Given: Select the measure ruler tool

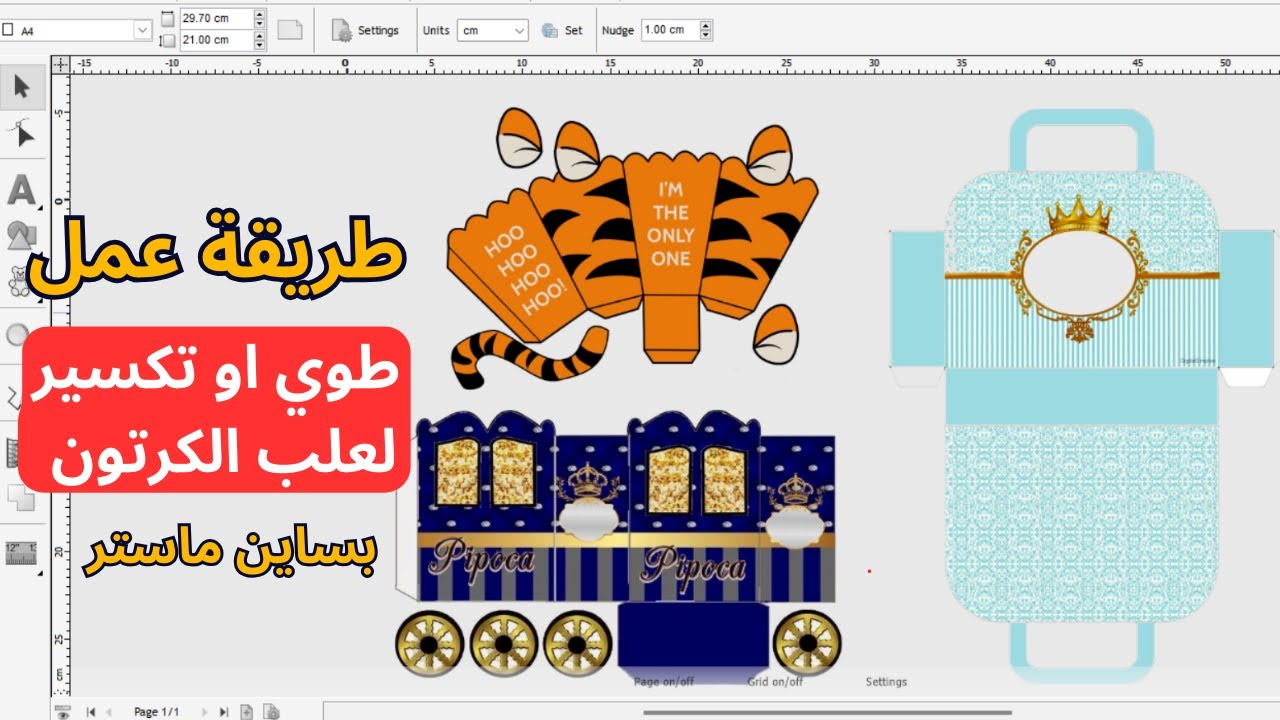Looking at the screenshot, I should coord(20,553).
